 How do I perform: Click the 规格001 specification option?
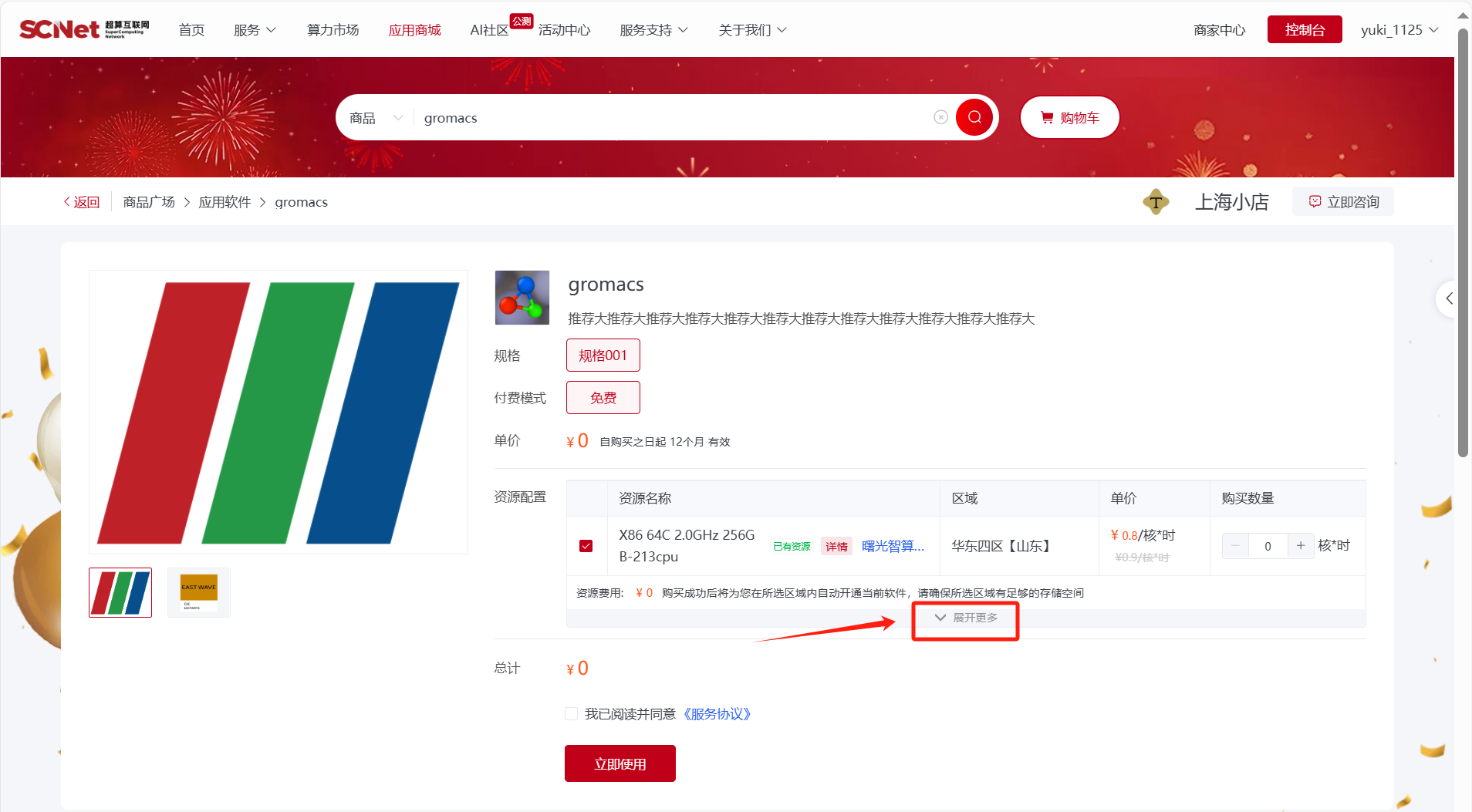click(x=603, y=355)
